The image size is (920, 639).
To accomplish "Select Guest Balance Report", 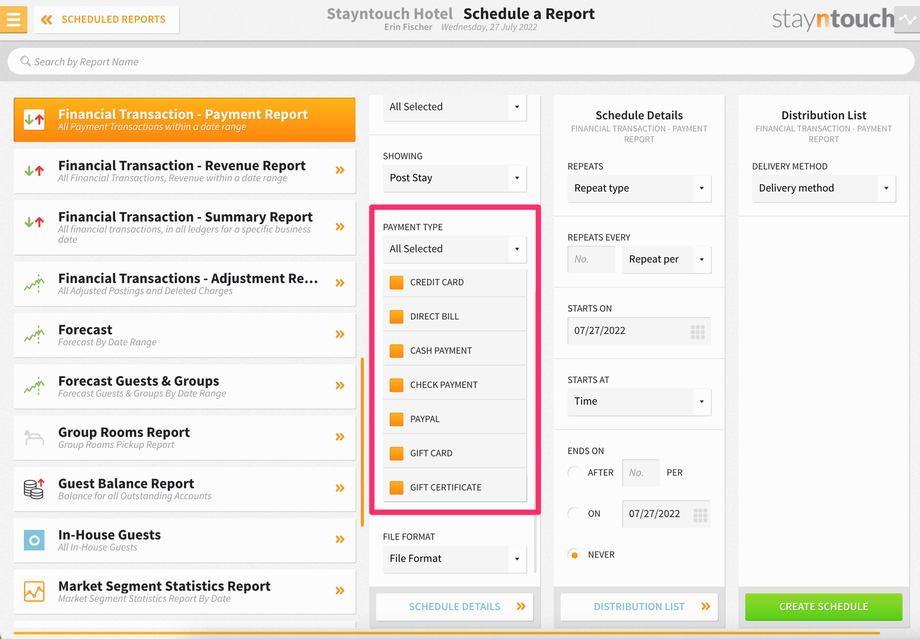I will click(184, 489).
